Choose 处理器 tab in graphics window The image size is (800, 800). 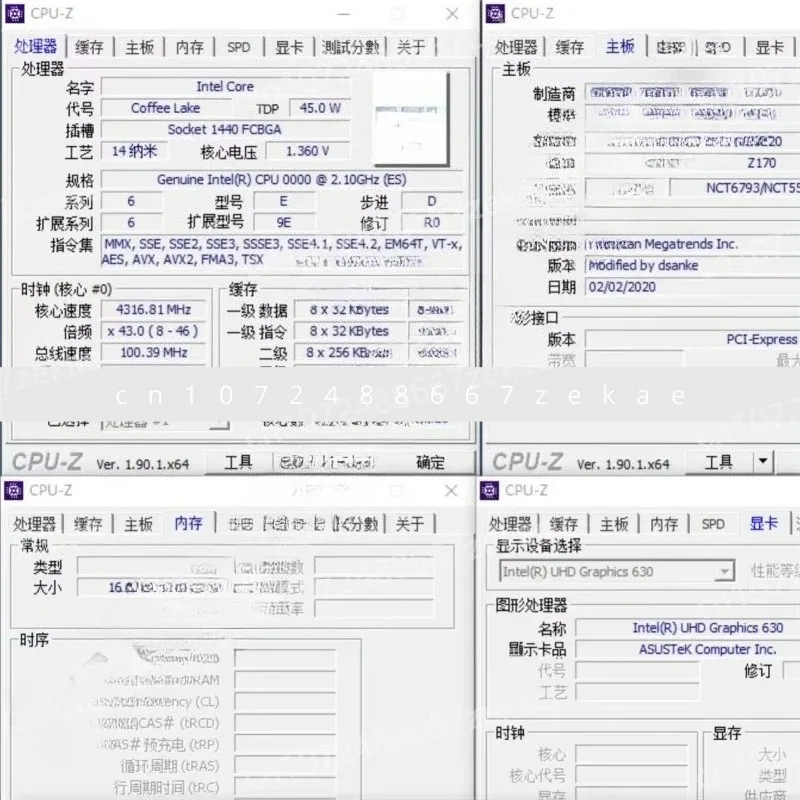[x=510, y=524]
